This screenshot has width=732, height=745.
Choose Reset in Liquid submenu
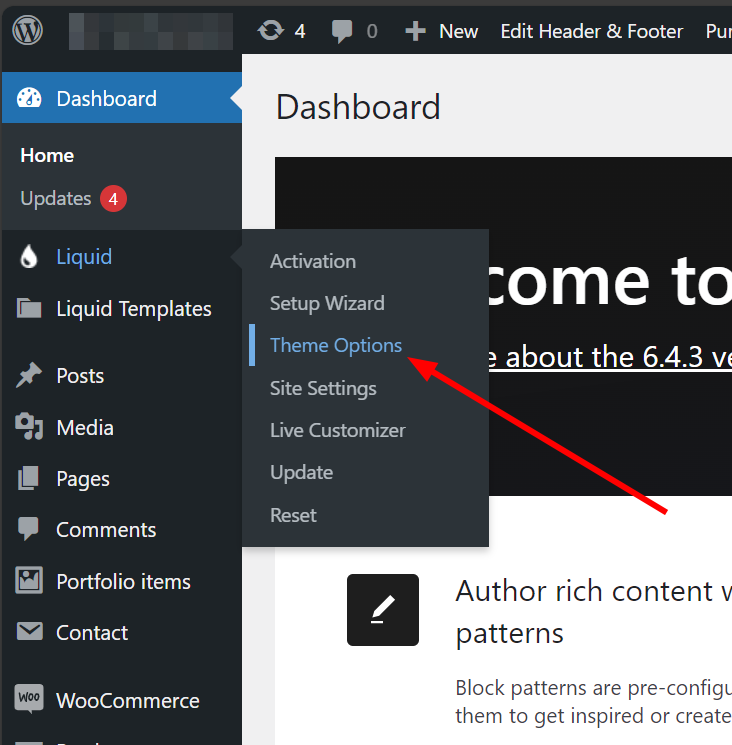[x=293, y=515]
